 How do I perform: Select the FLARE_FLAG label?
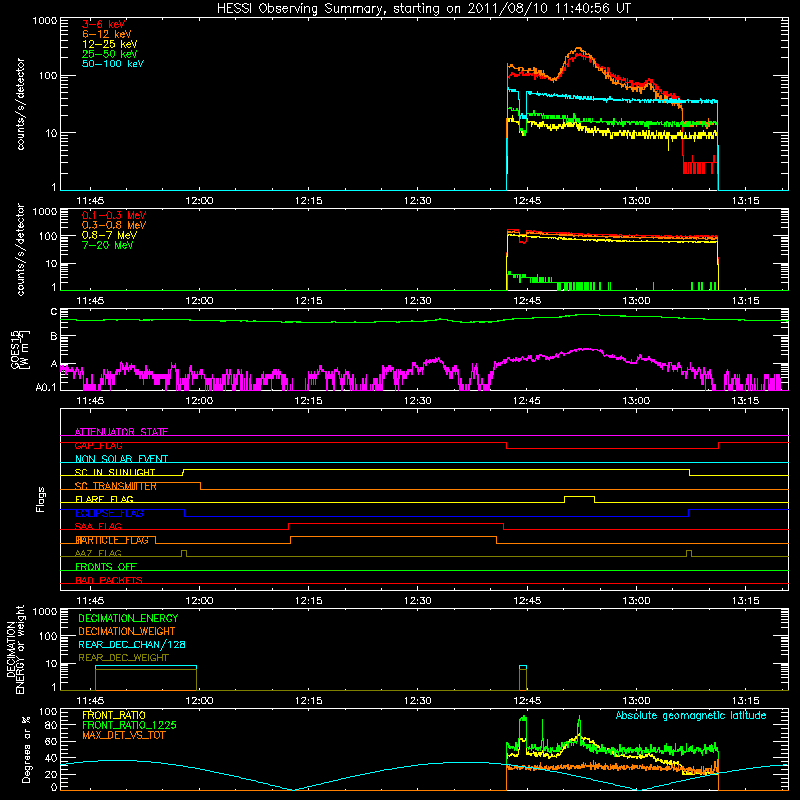pos(104,499)
